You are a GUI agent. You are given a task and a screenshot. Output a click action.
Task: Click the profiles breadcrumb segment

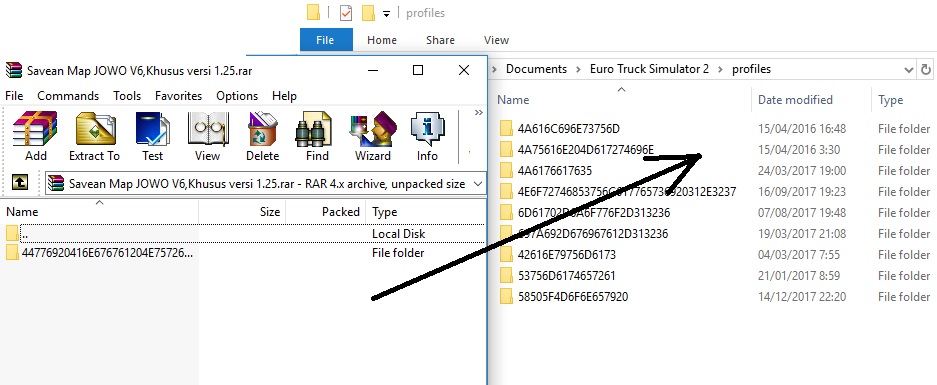tap(751, 69)
